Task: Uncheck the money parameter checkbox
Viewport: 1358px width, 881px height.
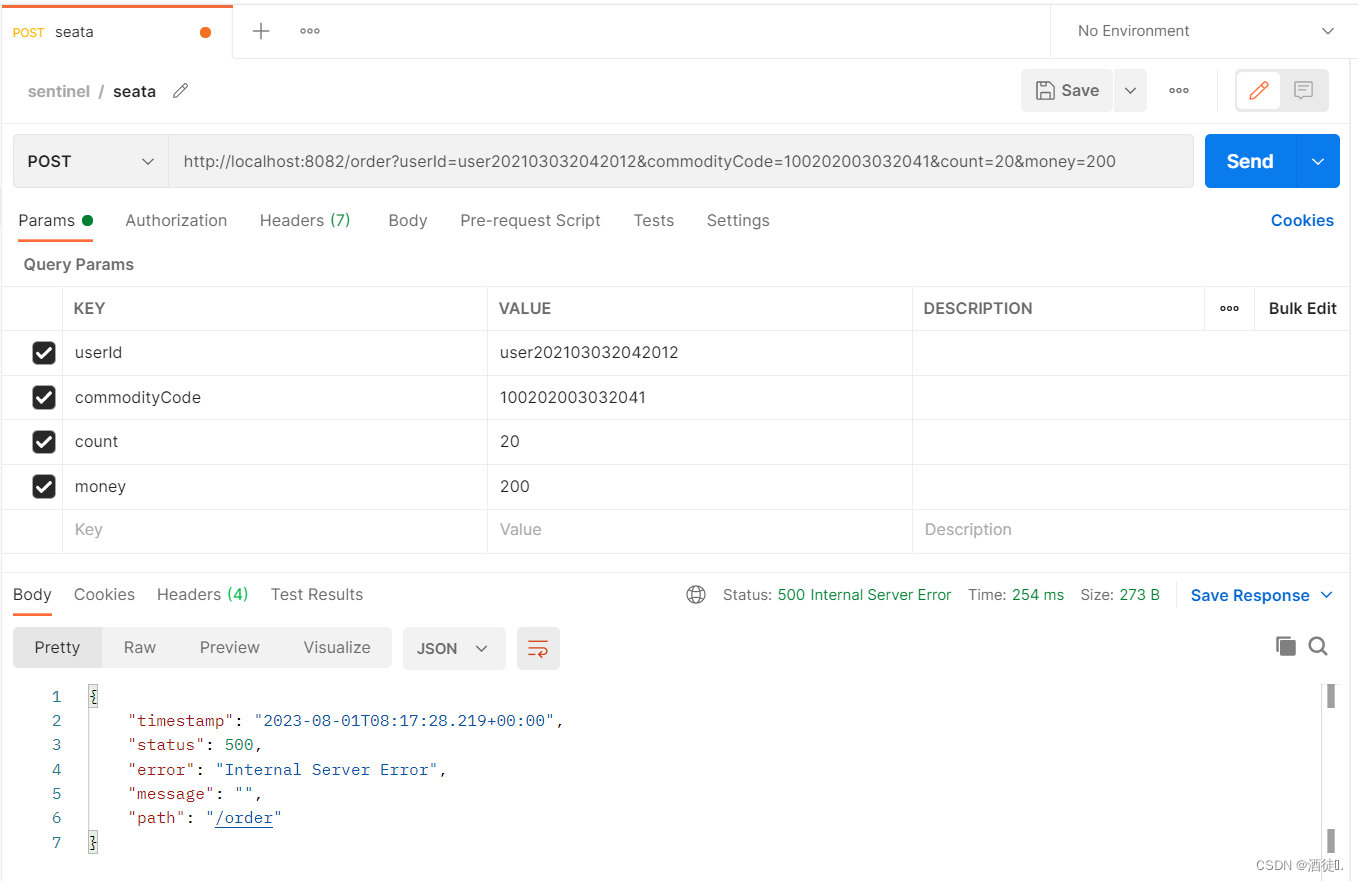Action: click(x=44, y=486)
